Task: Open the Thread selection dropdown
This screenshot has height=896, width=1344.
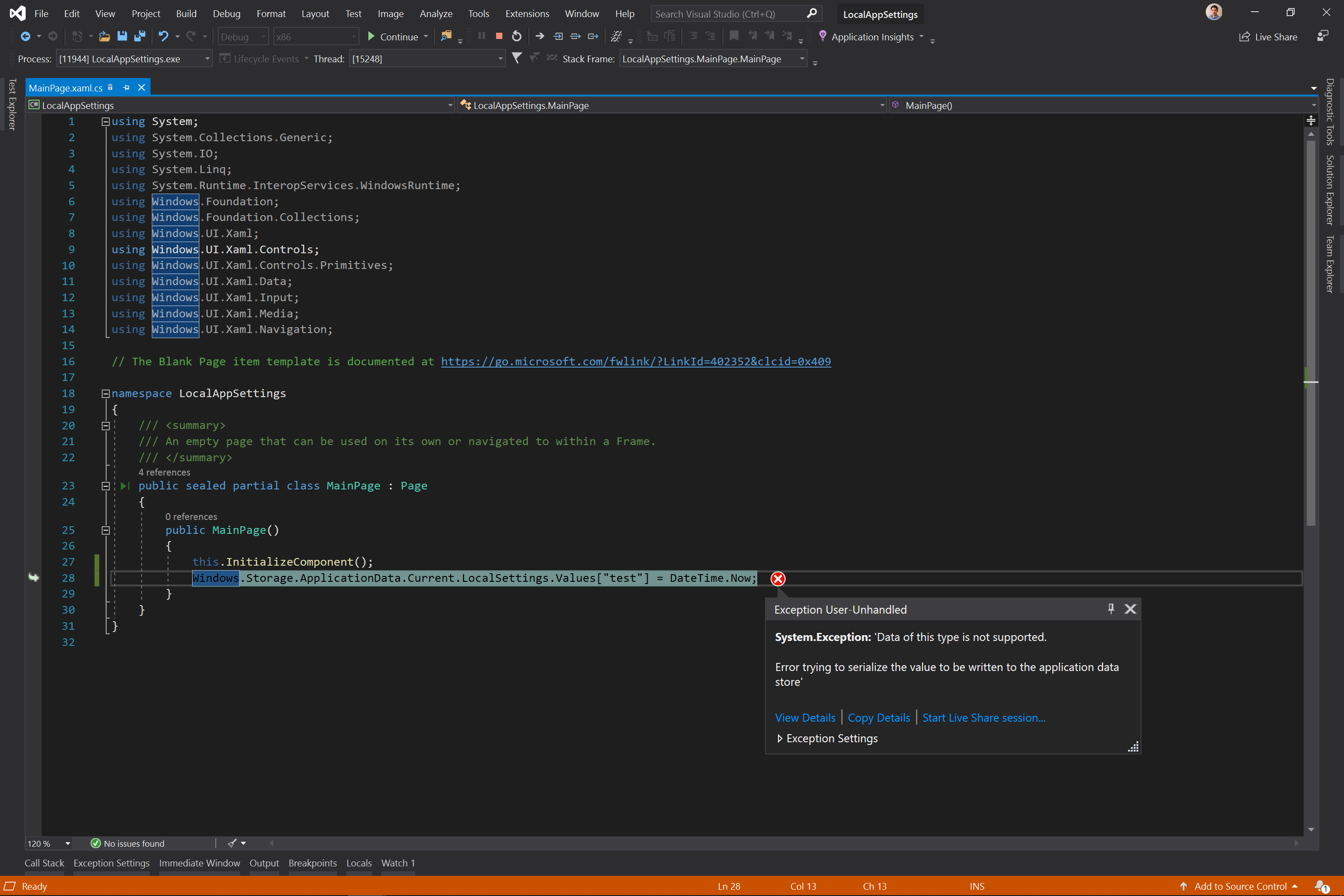Action: click(499, 58)
